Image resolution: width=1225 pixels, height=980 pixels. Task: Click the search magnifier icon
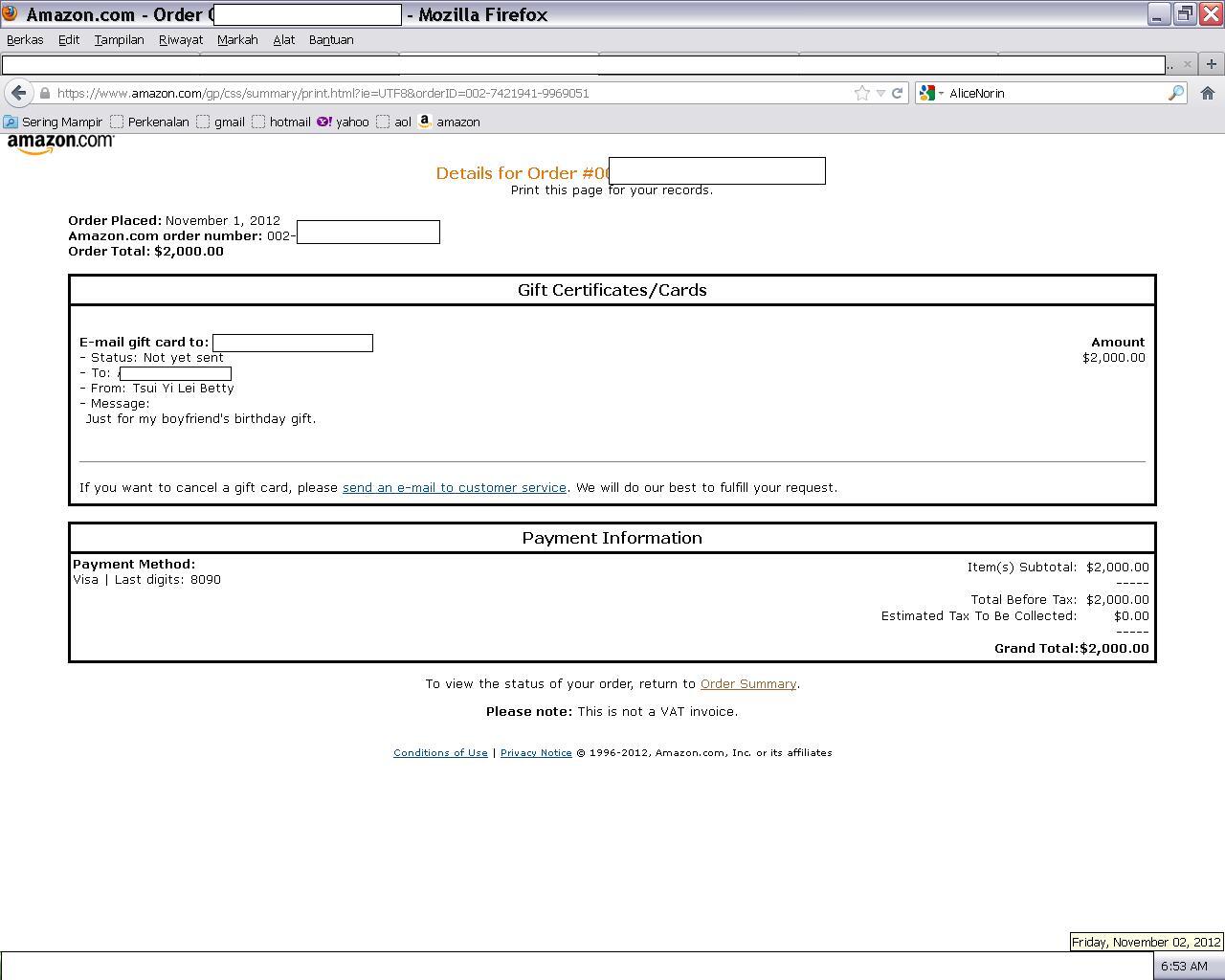point(1177,93)
